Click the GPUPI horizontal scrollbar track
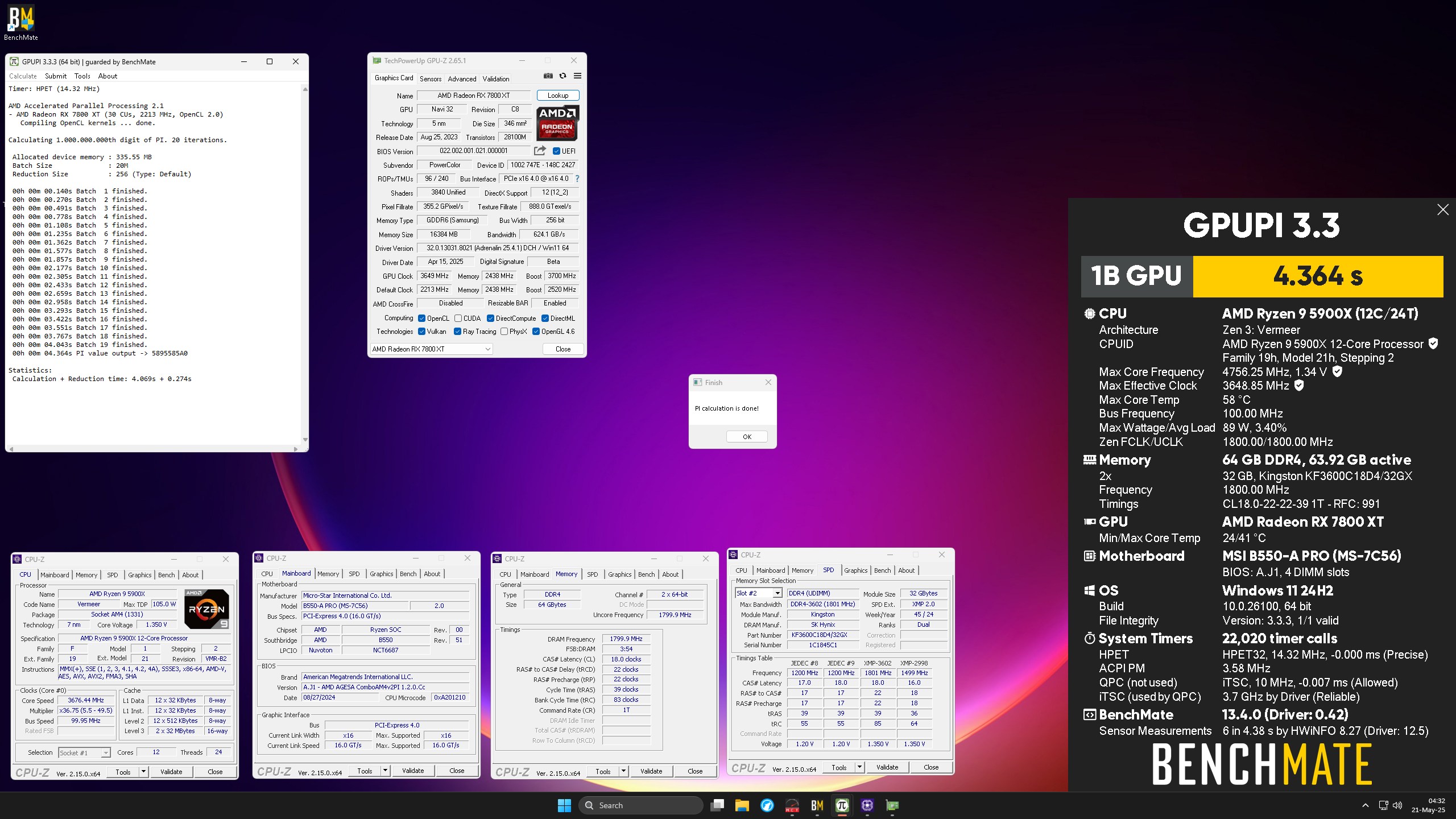 [x=154, y=449]
